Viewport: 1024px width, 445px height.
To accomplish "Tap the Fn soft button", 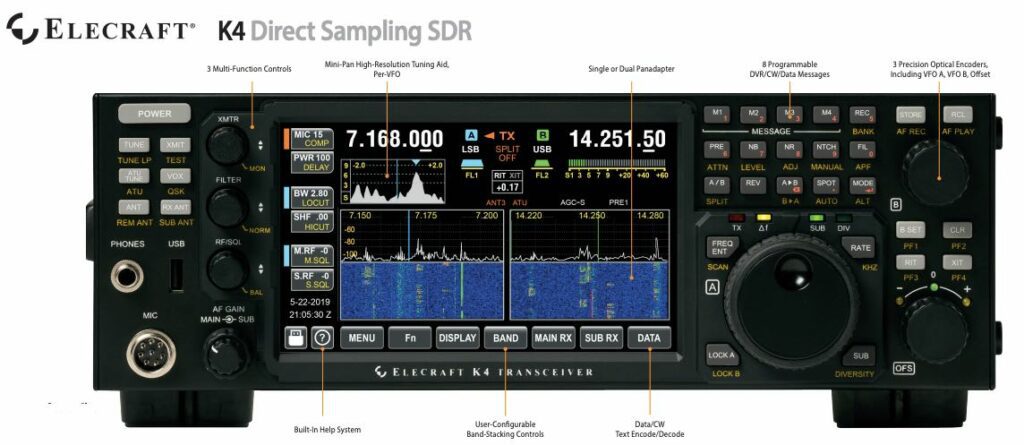I will pos(409,338).
